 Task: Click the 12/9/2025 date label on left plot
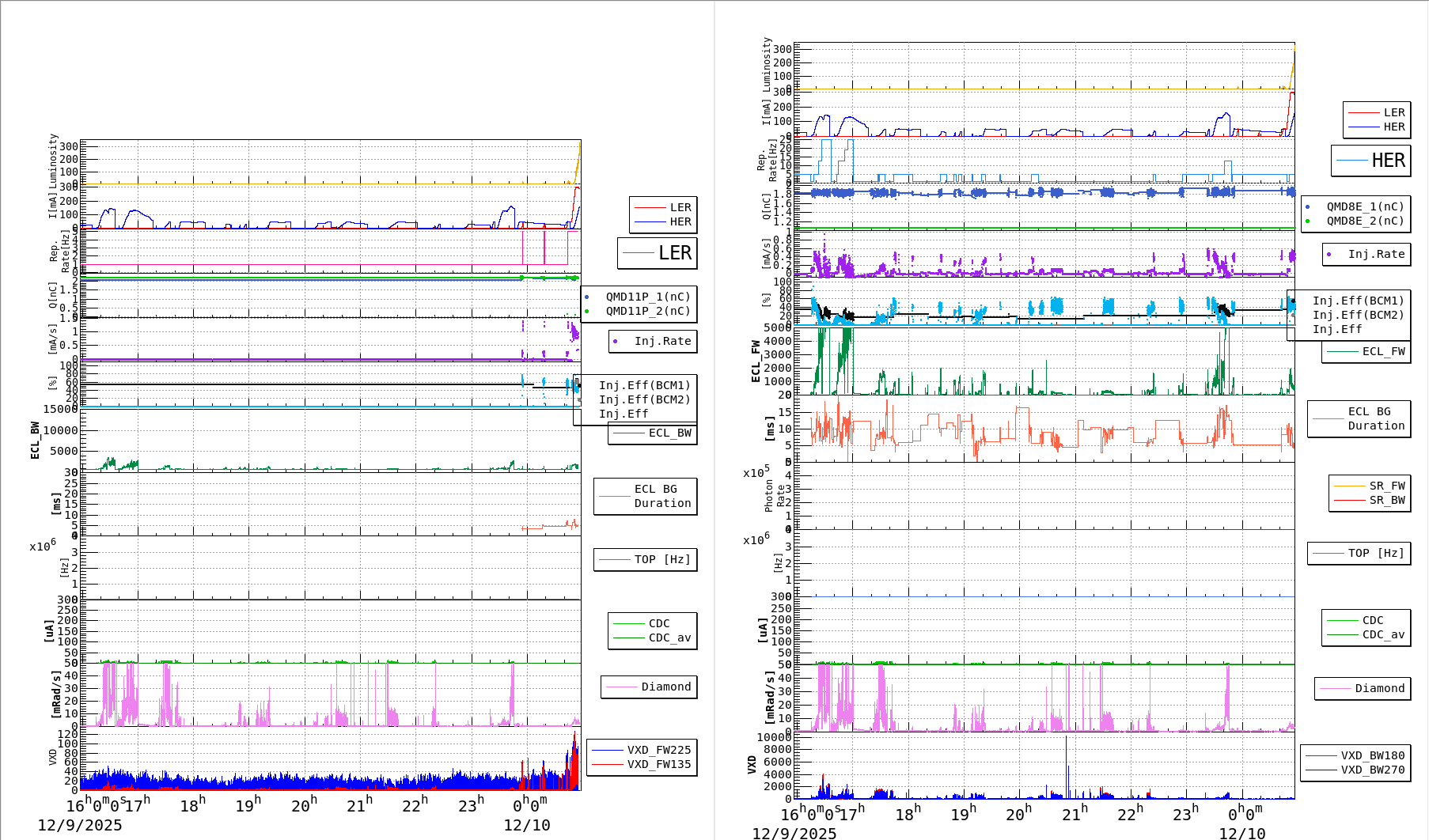coord(79,825)
